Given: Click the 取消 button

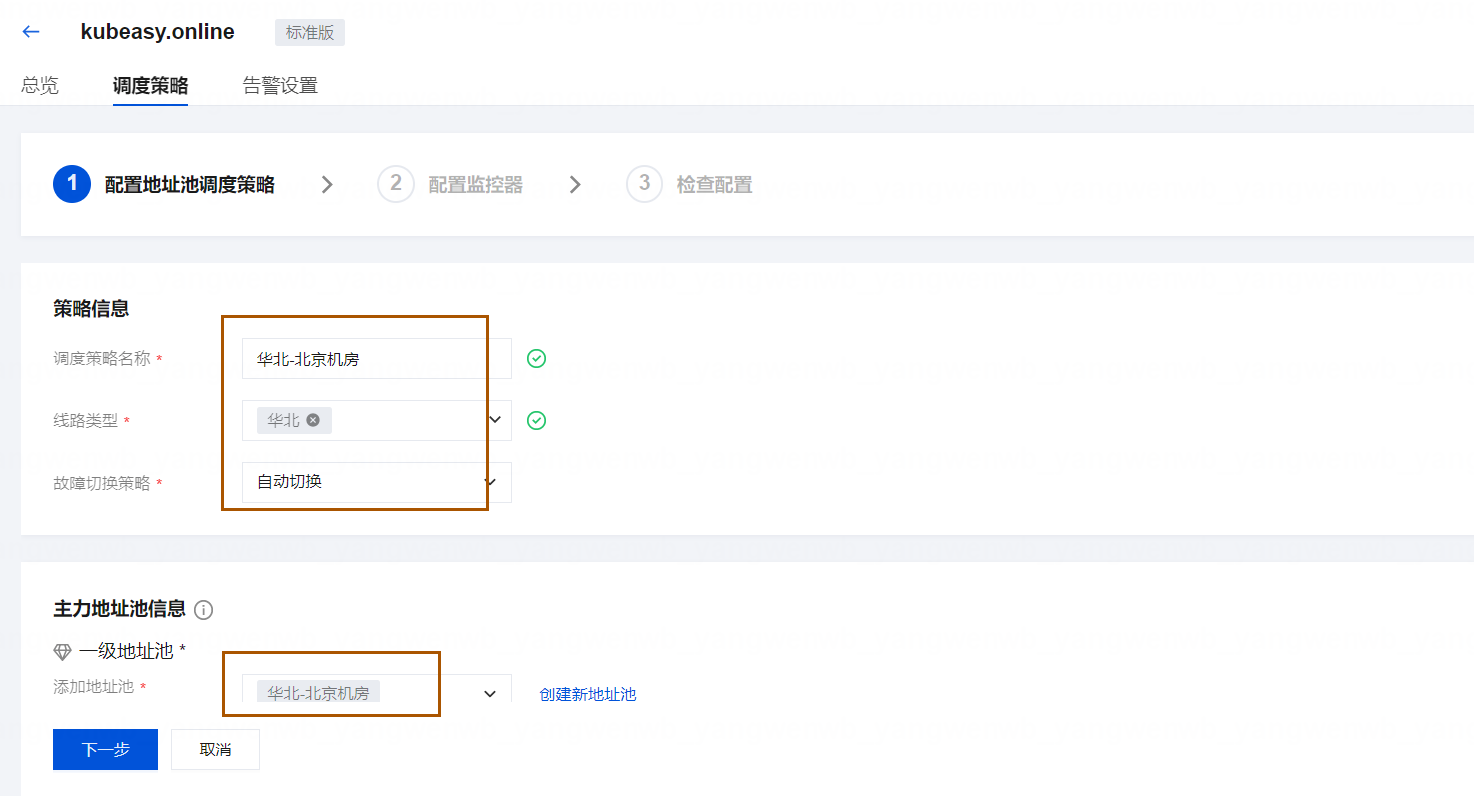Looking at the screenshot, I should (x=215, y=749).
